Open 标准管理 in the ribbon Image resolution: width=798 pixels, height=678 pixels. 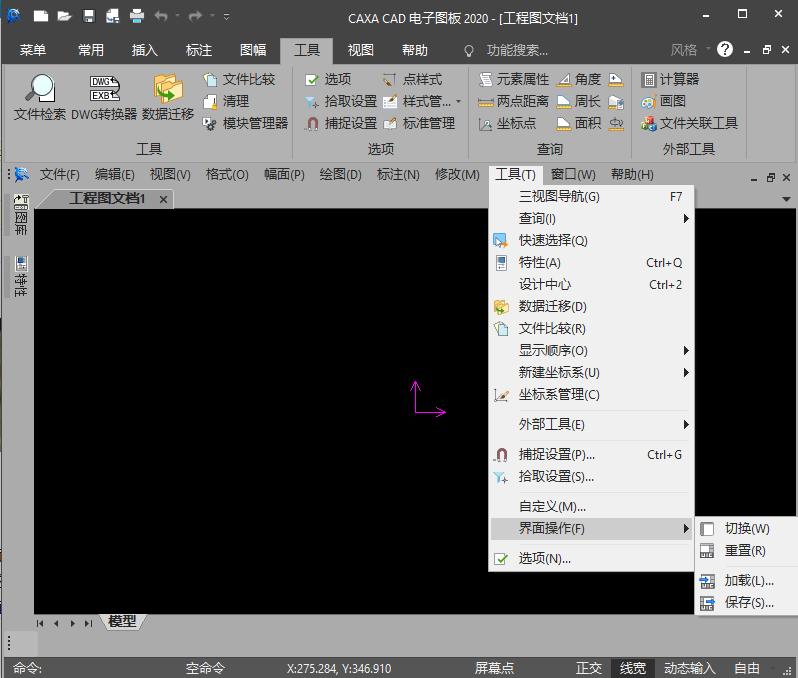click(x=419, y=123)
